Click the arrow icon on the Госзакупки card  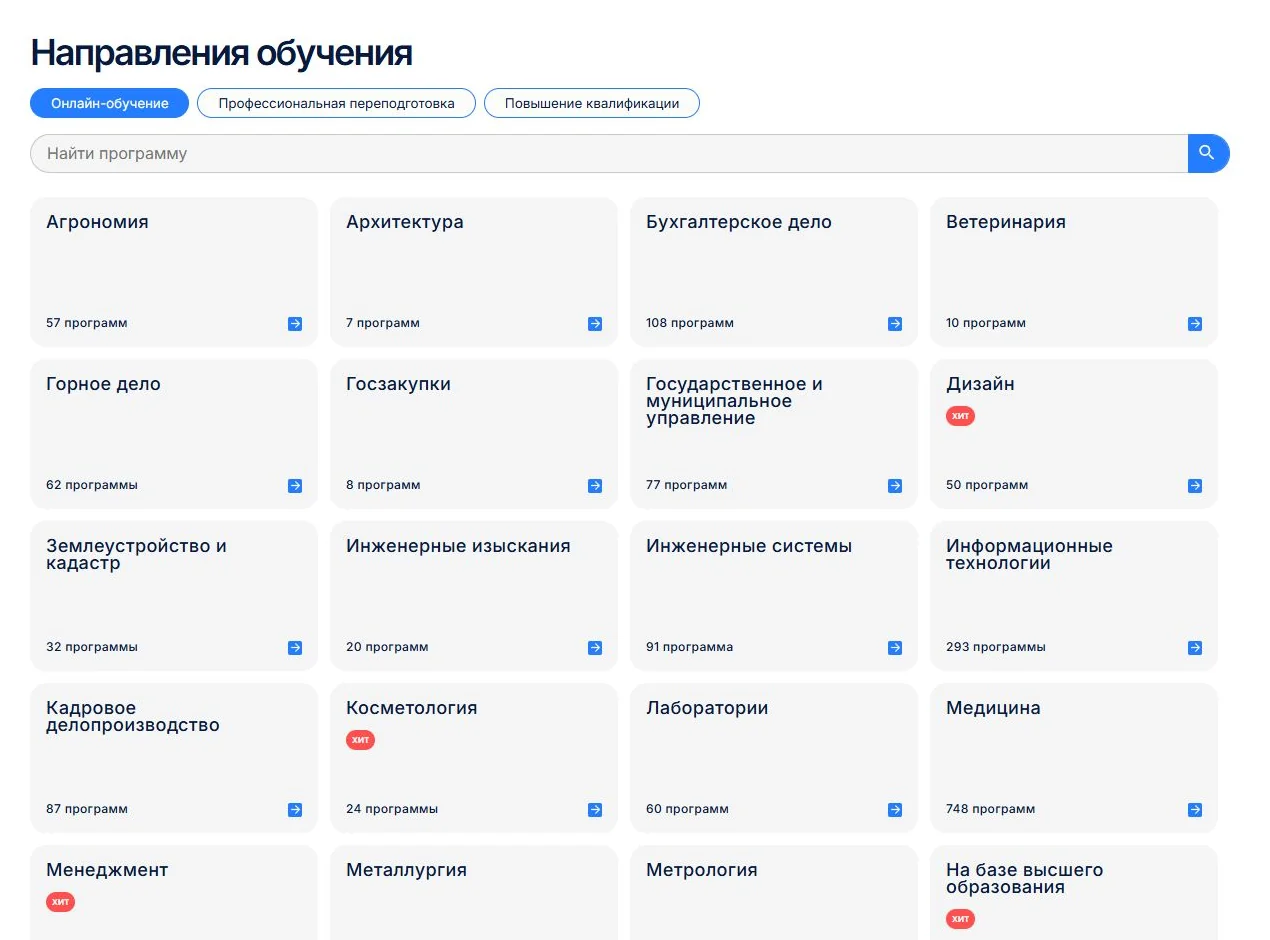(x=595, y=486)
